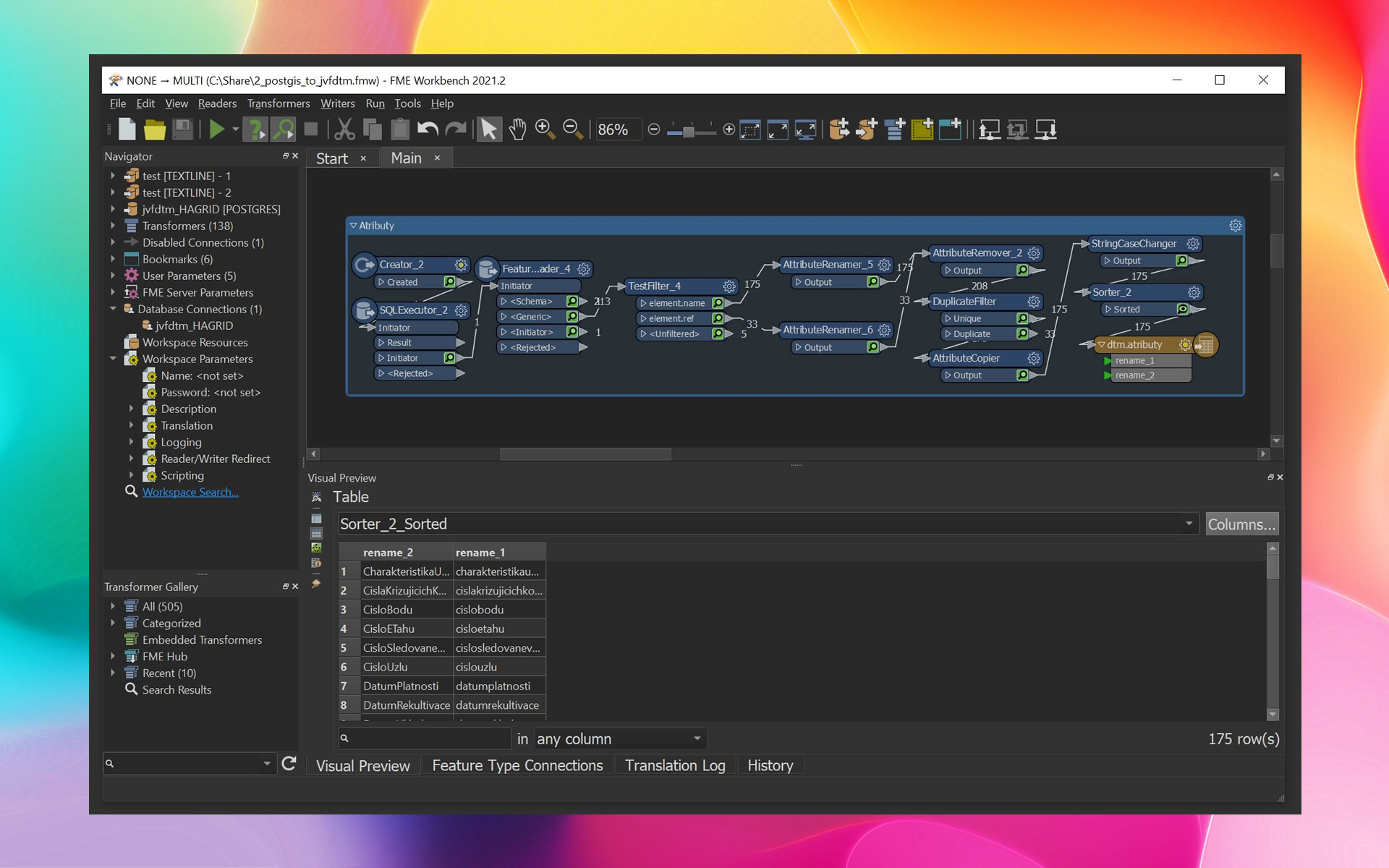Switch to the Translation Log tab

pos(675,765)
